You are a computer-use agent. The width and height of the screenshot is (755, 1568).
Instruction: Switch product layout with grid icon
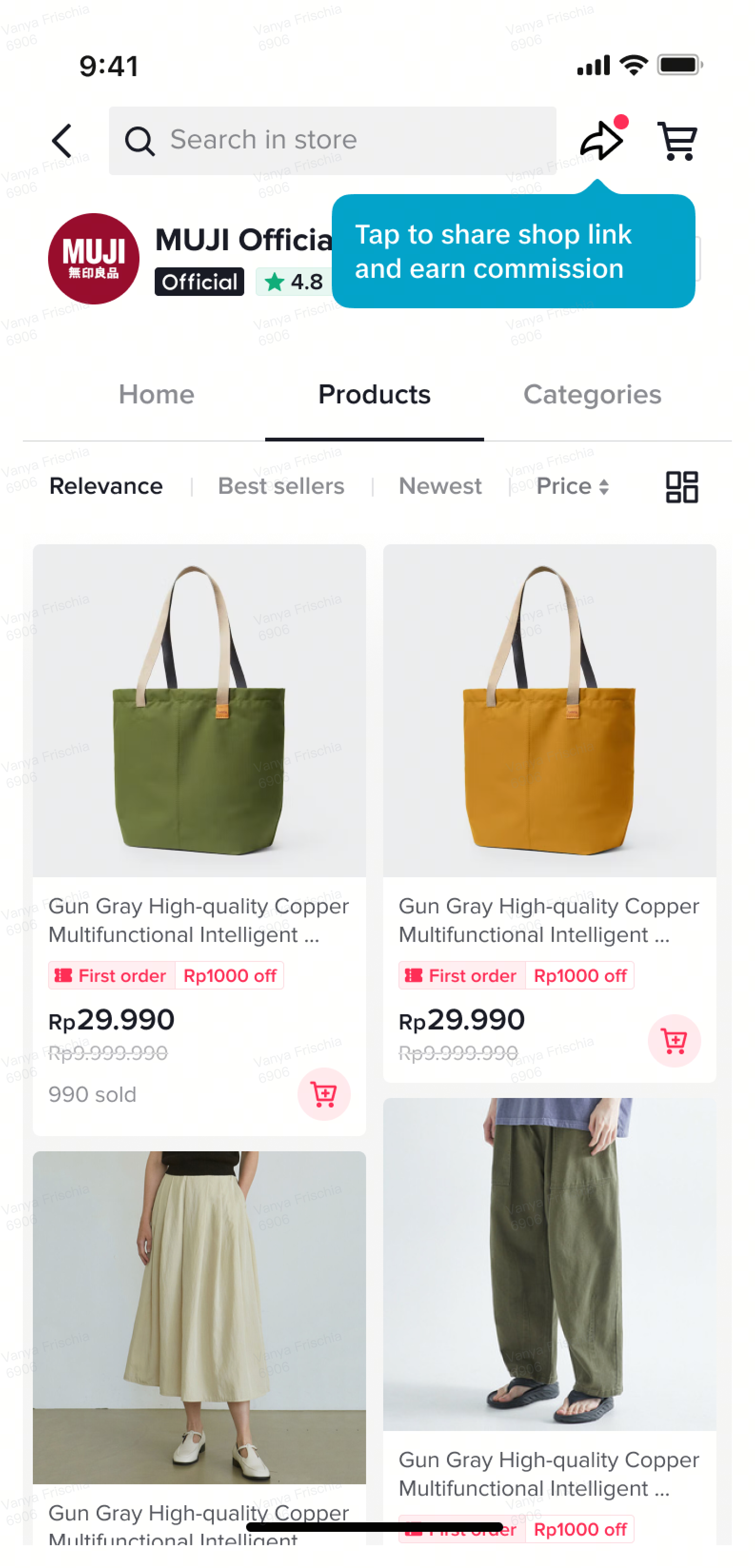681,486
